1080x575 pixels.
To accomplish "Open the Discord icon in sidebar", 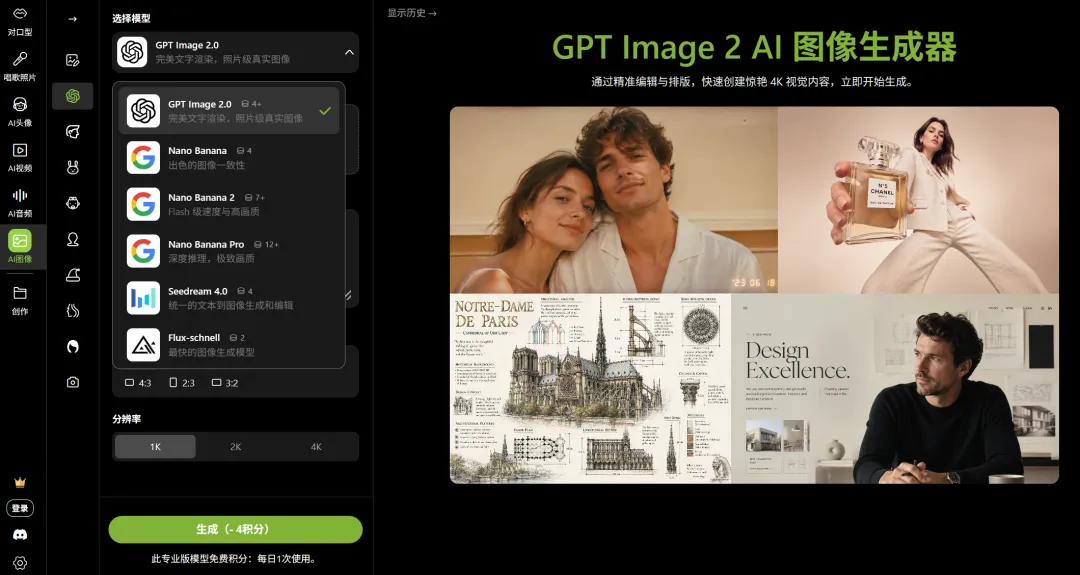I will 20,534.
